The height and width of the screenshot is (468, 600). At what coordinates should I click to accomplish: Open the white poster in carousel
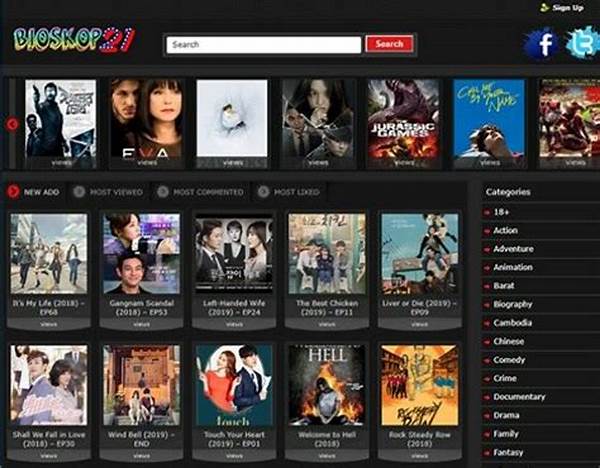click(232, 118)
